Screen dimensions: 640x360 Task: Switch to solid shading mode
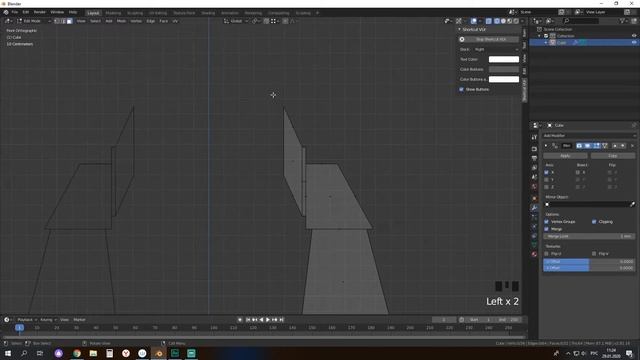coord(503,21)
